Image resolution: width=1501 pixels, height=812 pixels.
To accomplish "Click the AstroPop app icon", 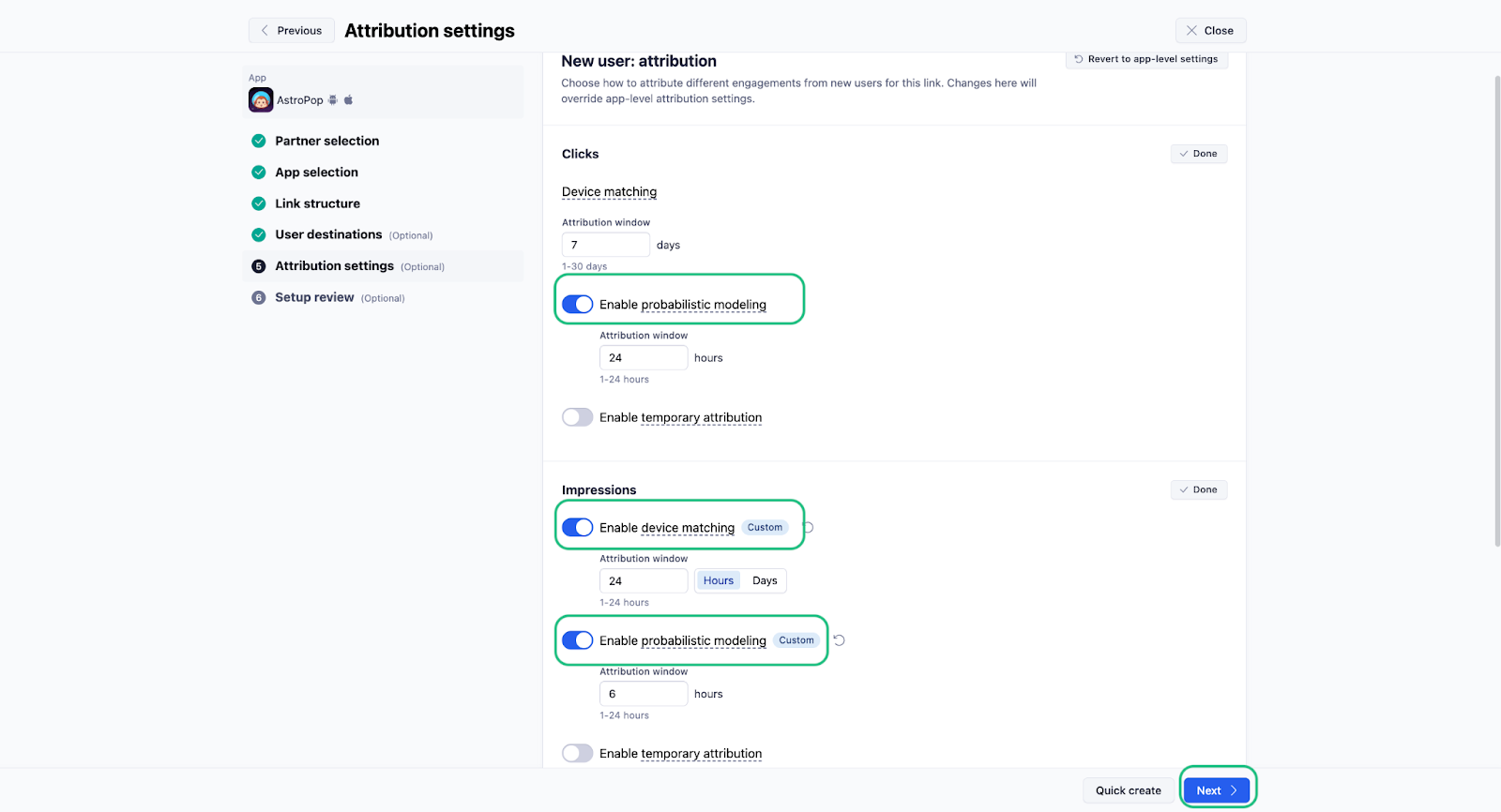I will coord(261,100).
